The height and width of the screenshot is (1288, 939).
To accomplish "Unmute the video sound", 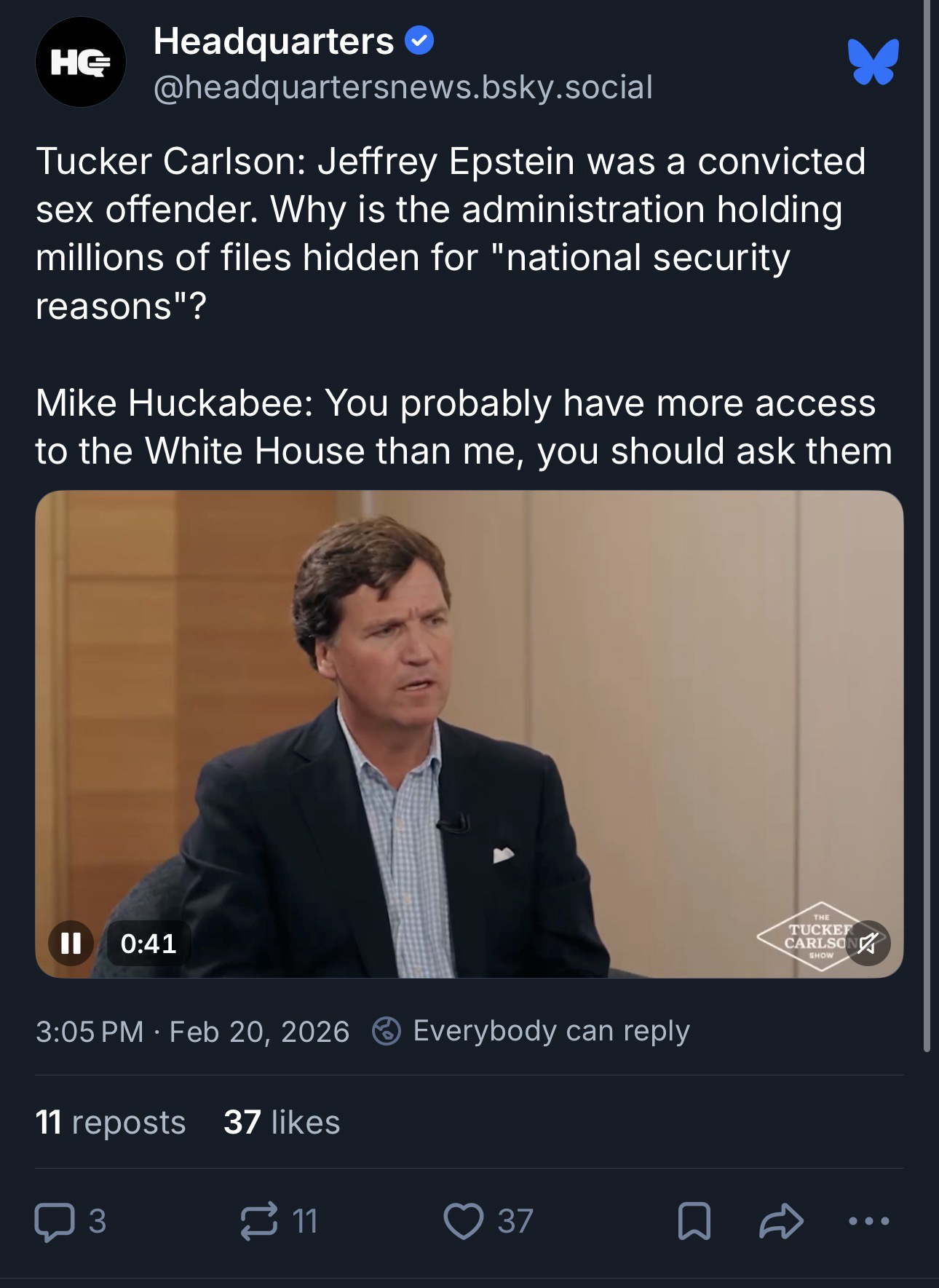I will coord(867,944).
